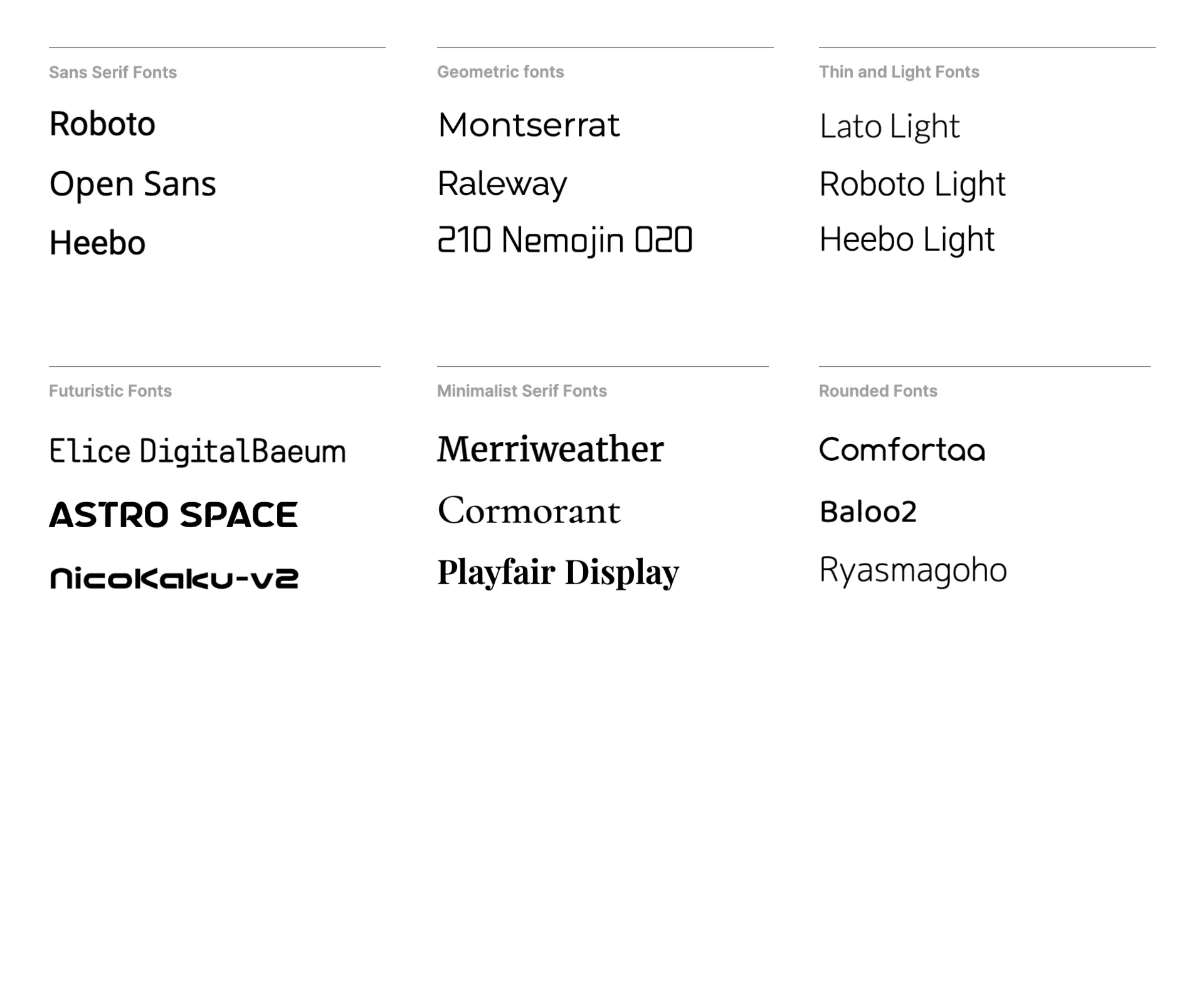Choose the Heebo Light font

coord(907,241)
